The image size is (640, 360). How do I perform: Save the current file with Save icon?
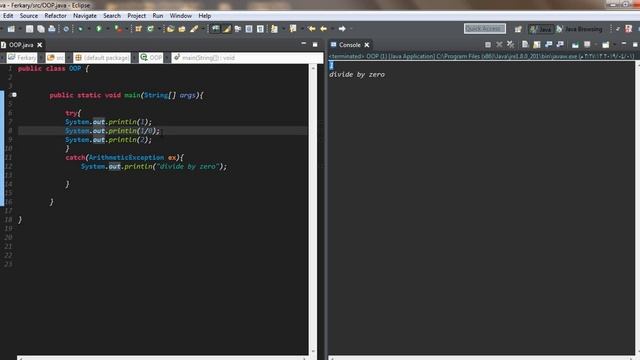click(x=29, y=29)
